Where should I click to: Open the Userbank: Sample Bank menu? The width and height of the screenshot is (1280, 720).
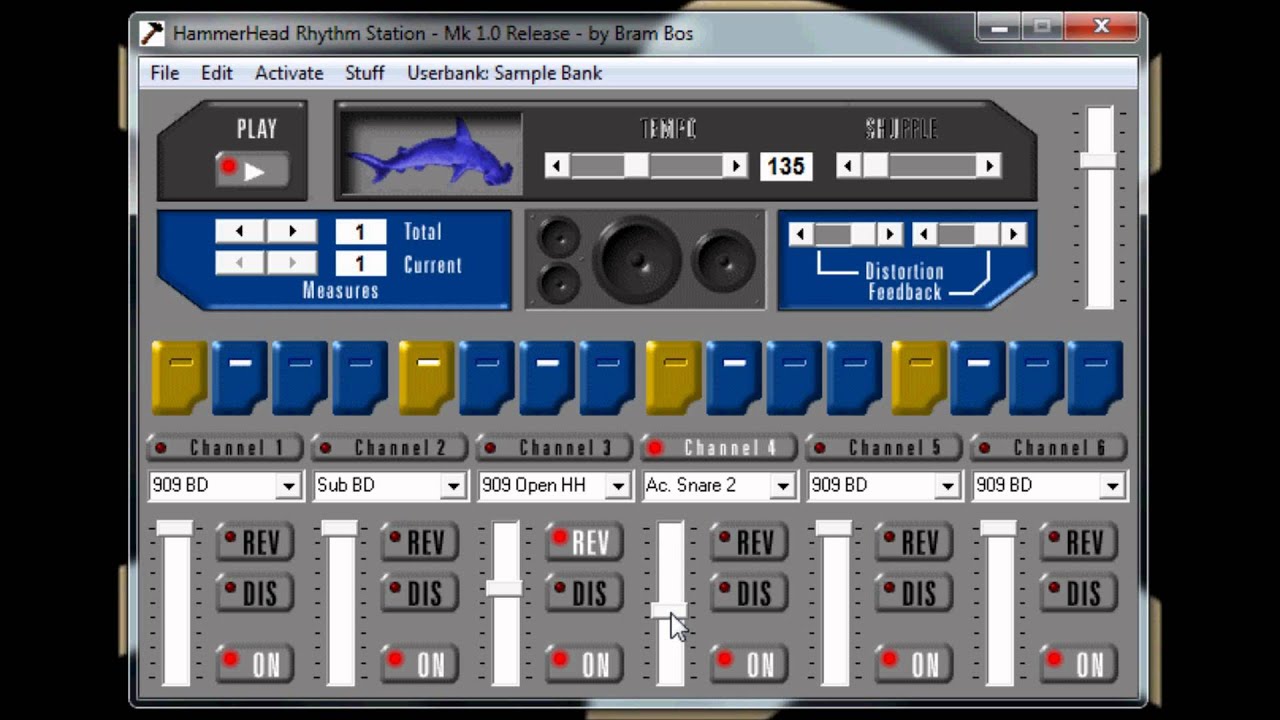click(504, 73)
